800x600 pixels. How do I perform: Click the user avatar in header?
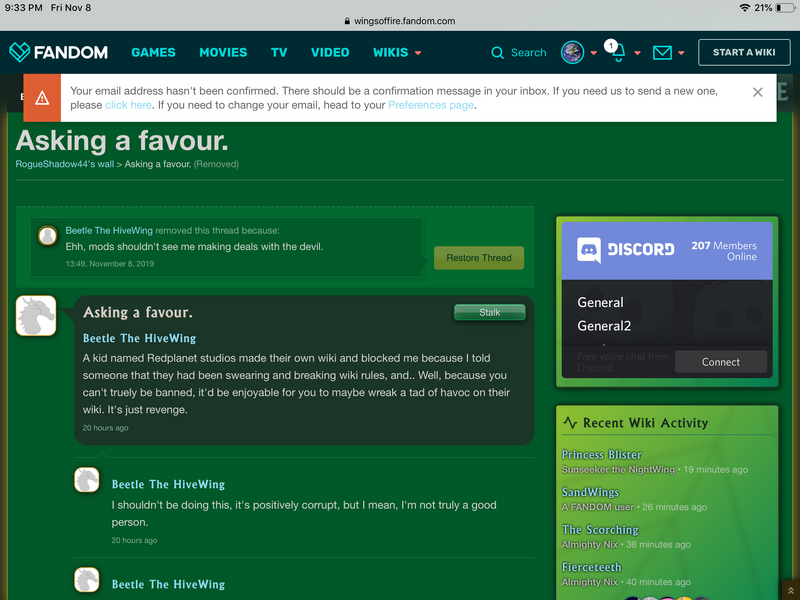point(572,52)
